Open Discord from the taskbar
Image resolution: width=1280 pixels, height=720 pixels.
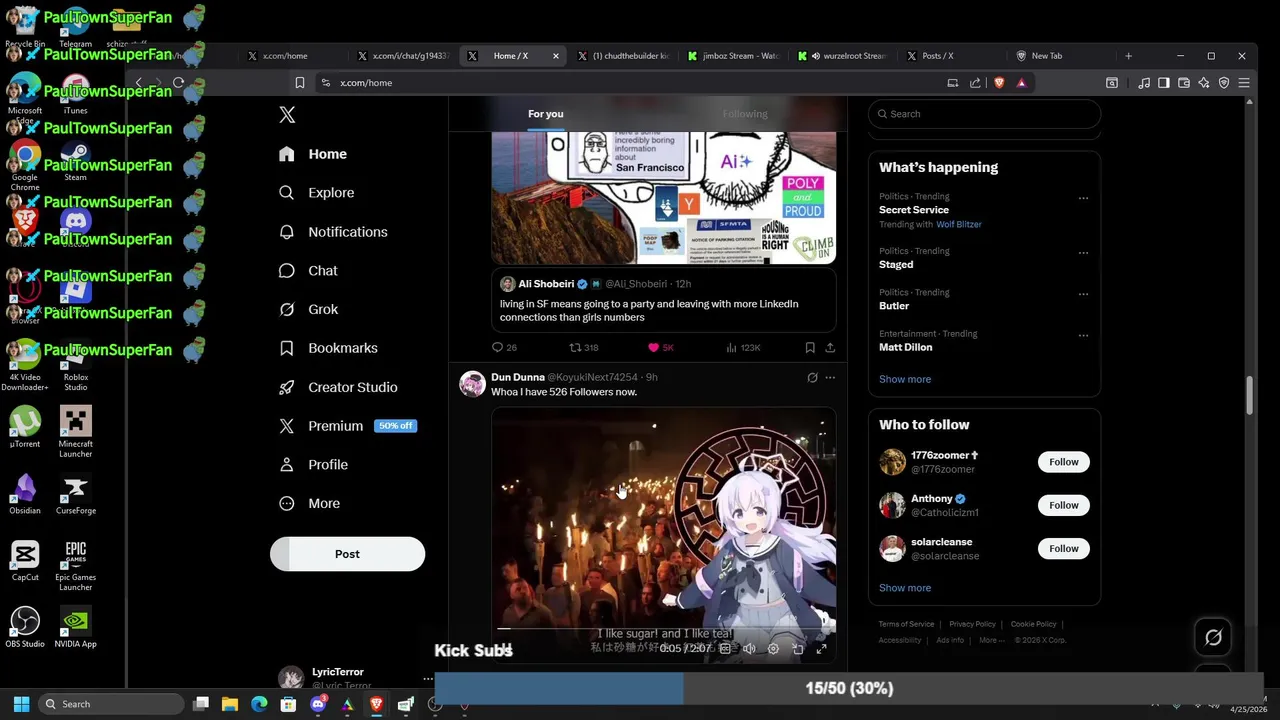(x=318, y=704)
